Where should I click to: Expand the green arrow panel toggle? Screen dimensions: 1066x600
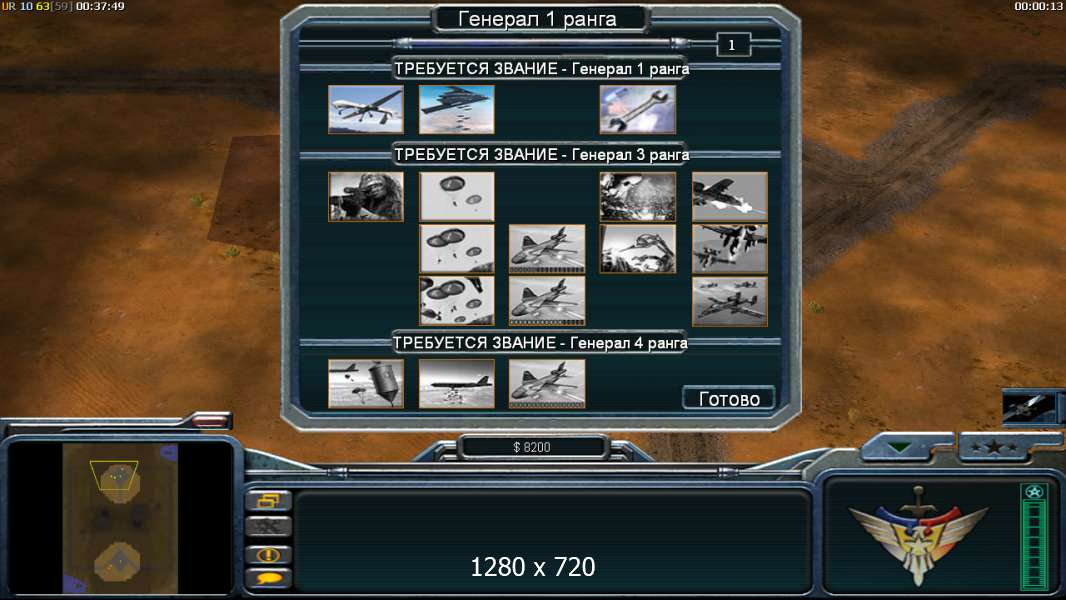pos(899,447)
